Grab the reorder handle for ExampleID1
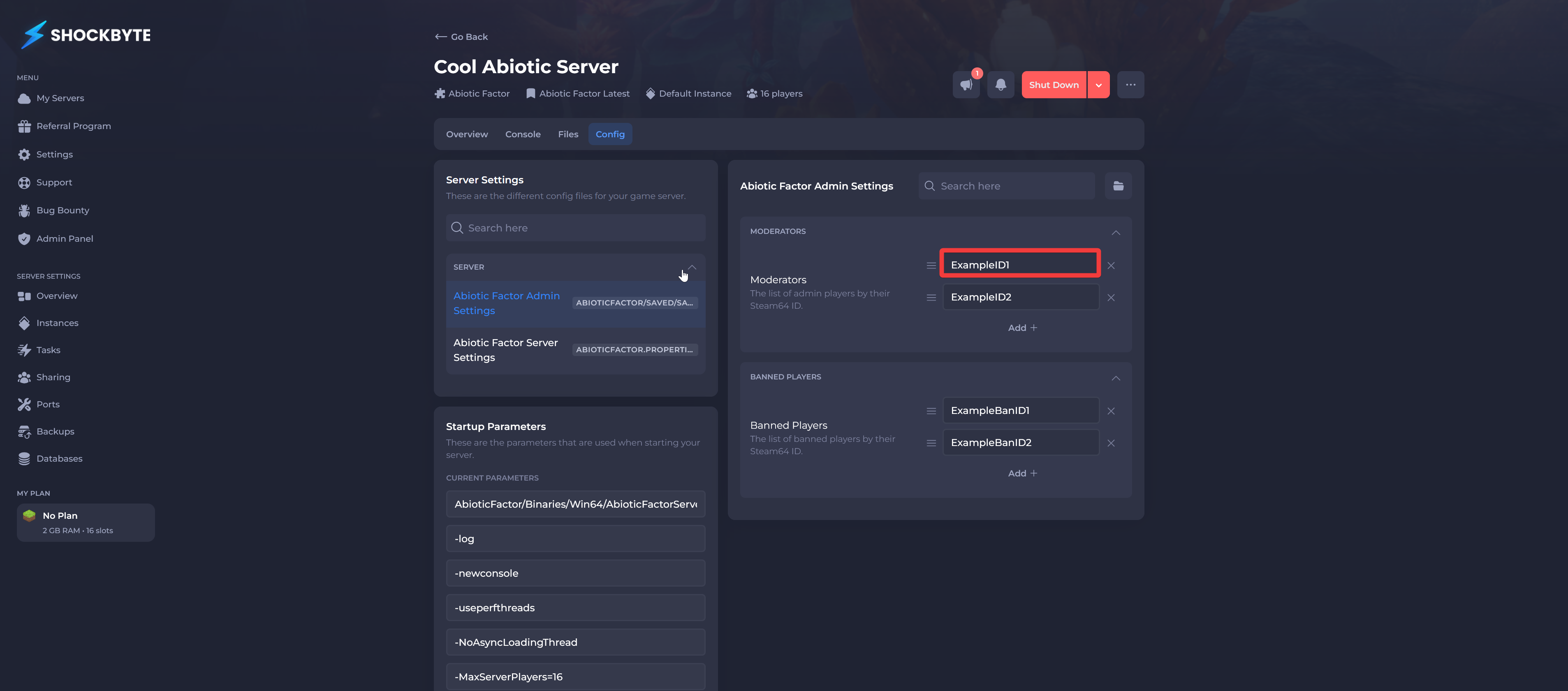 [931, 266]
